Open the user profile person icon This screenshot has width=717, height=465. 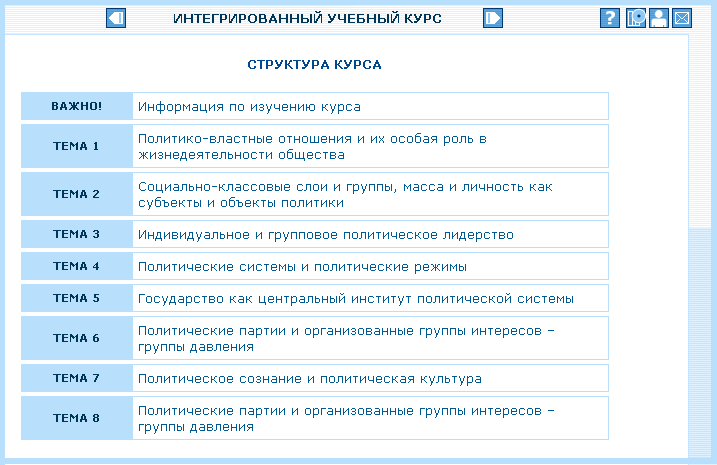tap(659, 18)
